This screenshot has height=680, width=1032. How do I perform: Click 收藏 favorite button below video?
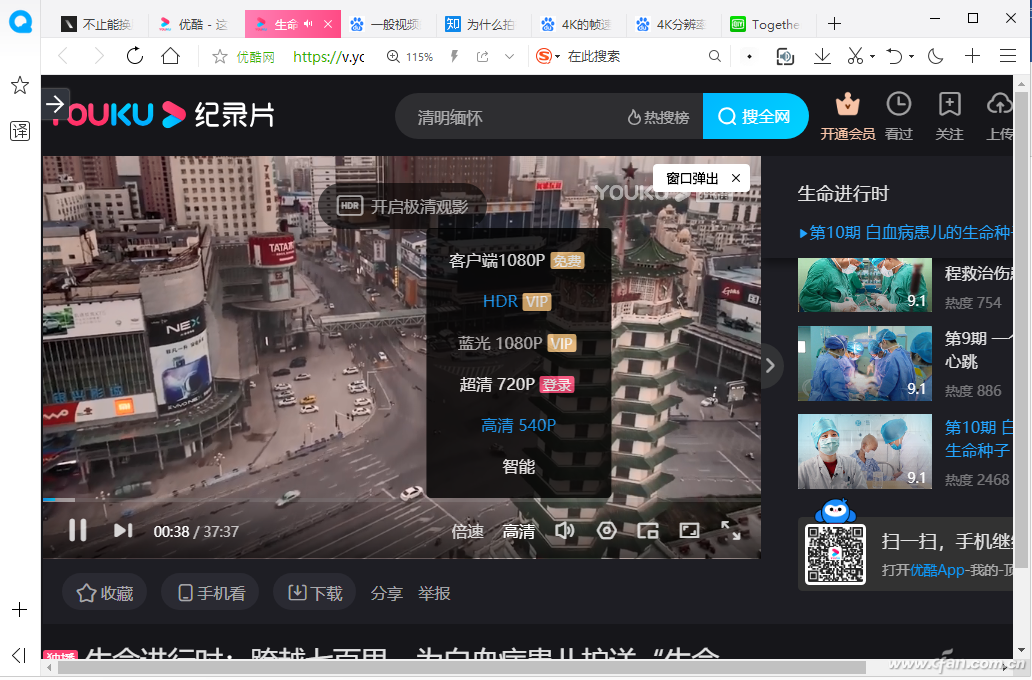(105, 593)
